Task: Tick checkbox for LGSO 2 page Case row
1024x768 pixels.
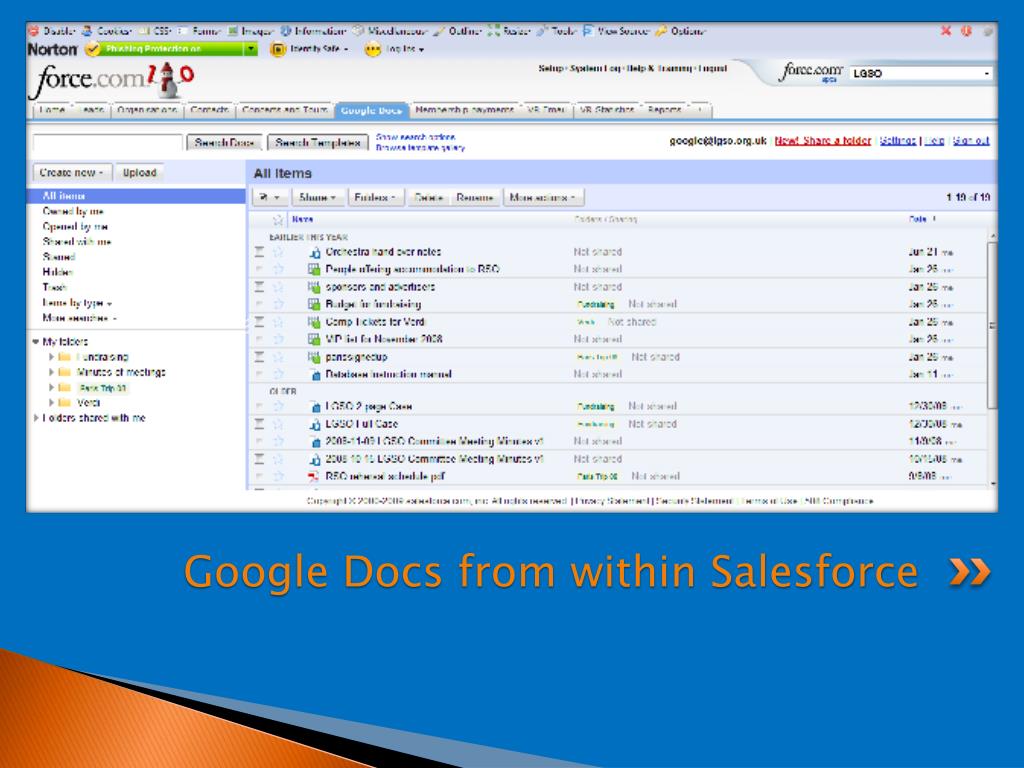Action: pyautogui.click(x=259, y=406)
